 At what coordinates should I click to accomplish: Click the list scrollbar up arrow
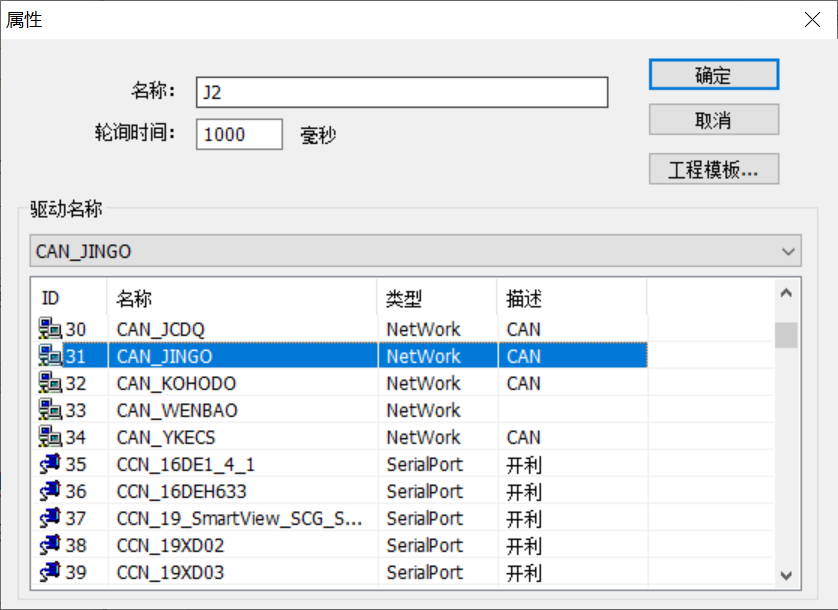[786, 293]
